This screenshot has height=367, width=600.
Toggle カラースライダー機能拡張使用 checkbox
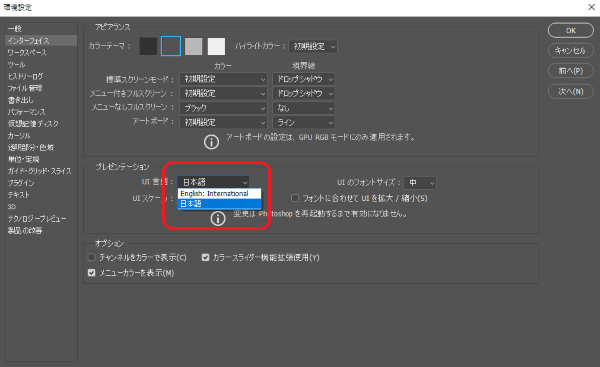[205, 257]
